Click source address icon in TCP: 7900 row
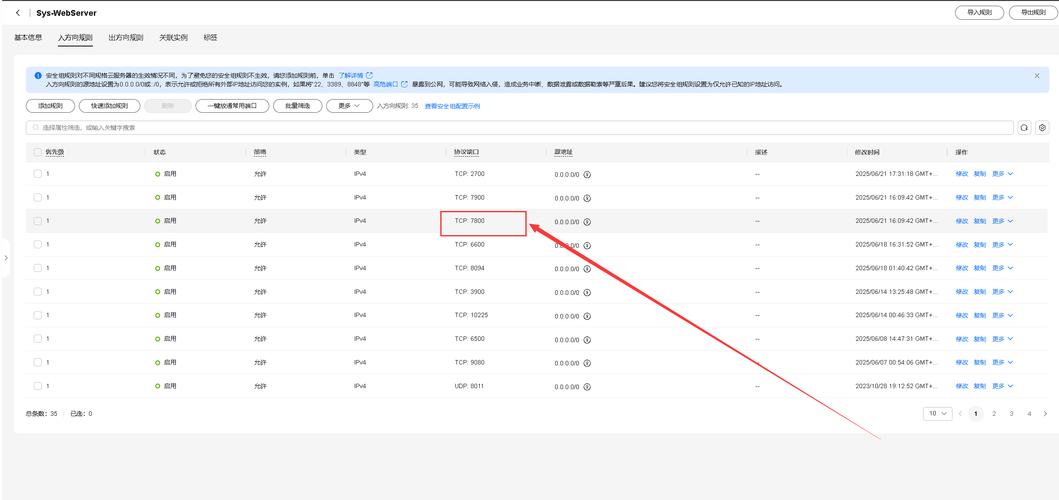 [x=587, y=198]
